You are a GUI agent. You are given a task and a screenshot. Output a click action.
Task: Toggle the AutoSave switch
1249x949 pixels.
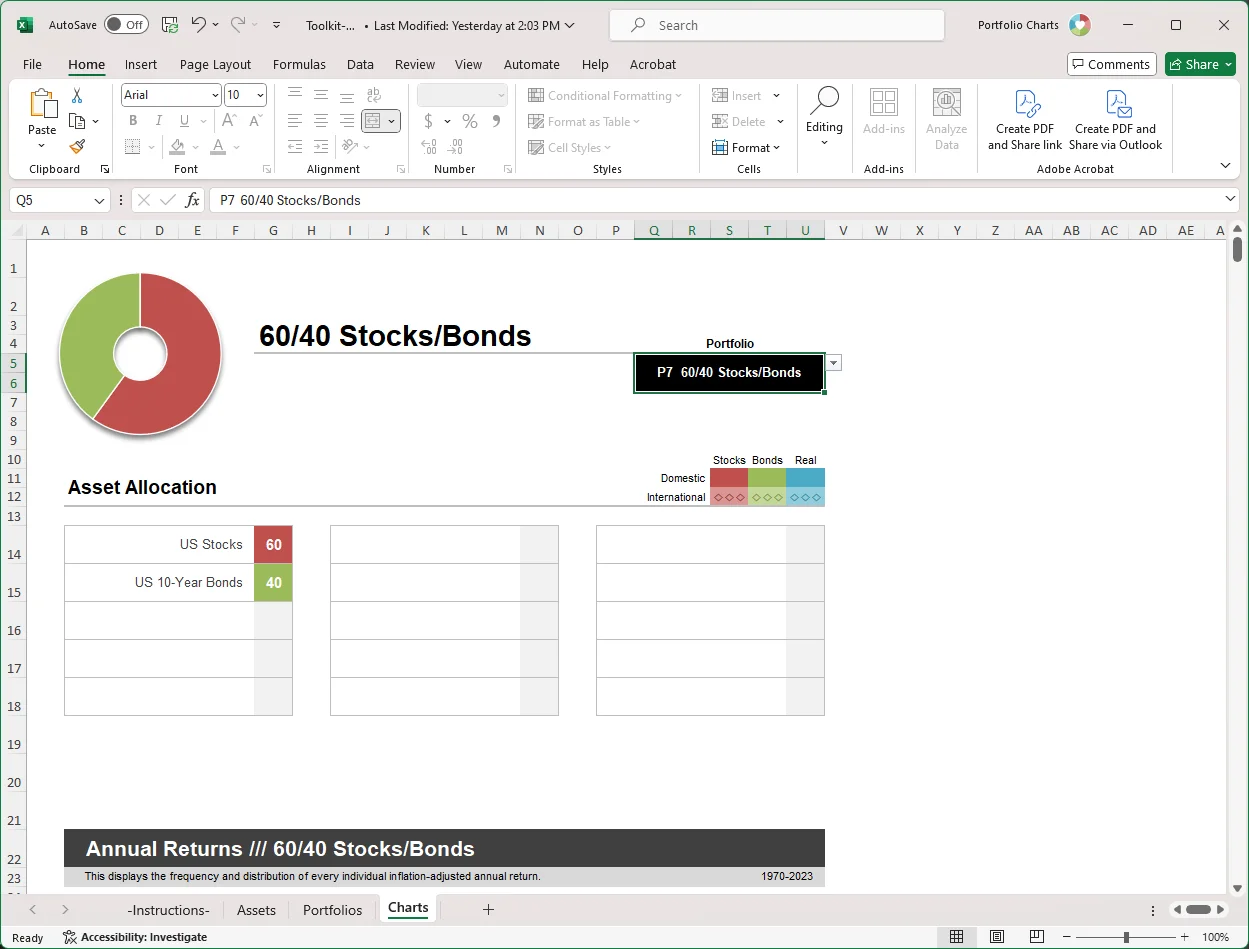coord(126,25)
